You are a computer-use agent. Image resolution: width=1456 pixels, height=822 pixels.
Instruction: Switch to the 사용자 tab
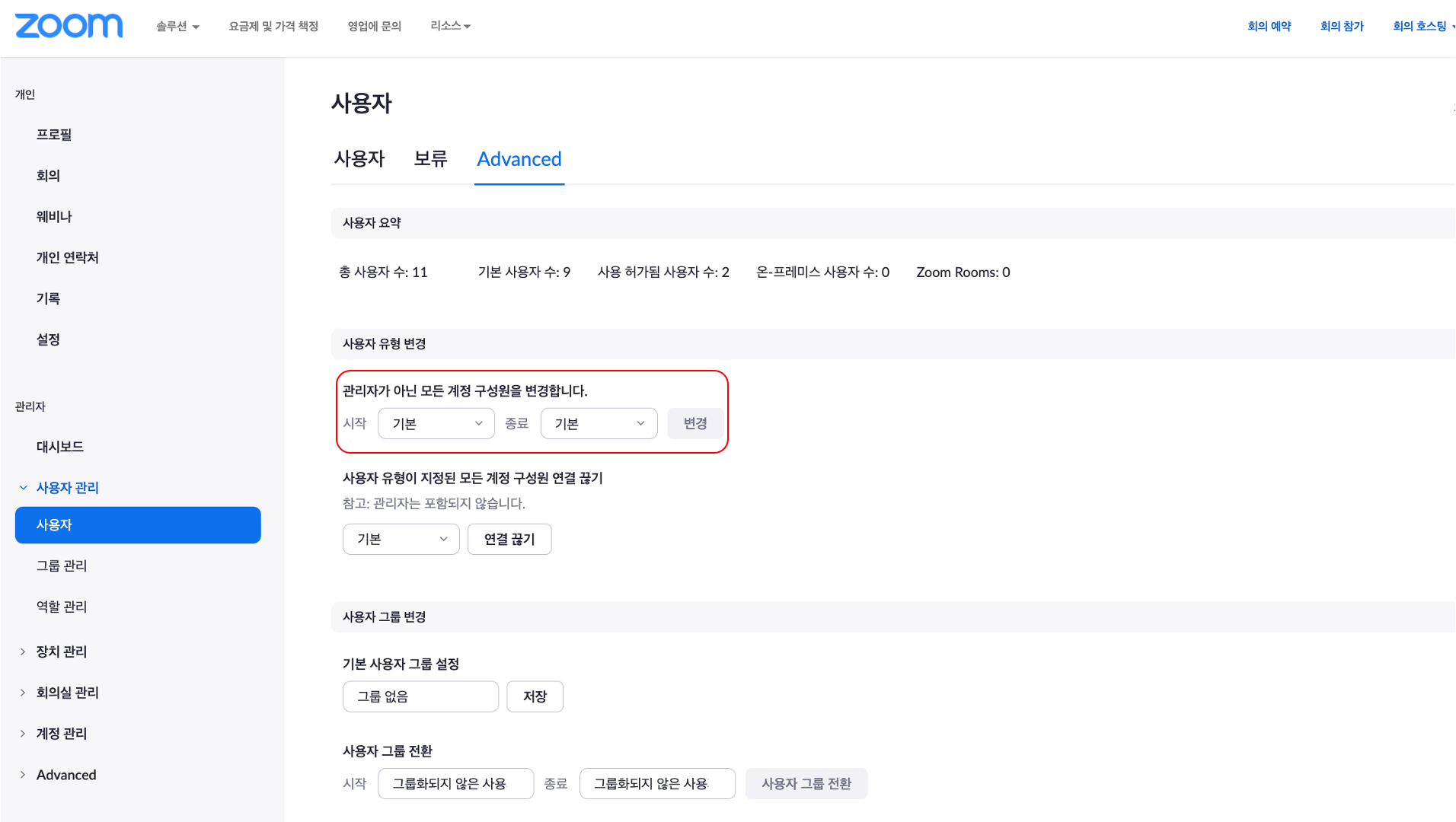click(359, 159)
